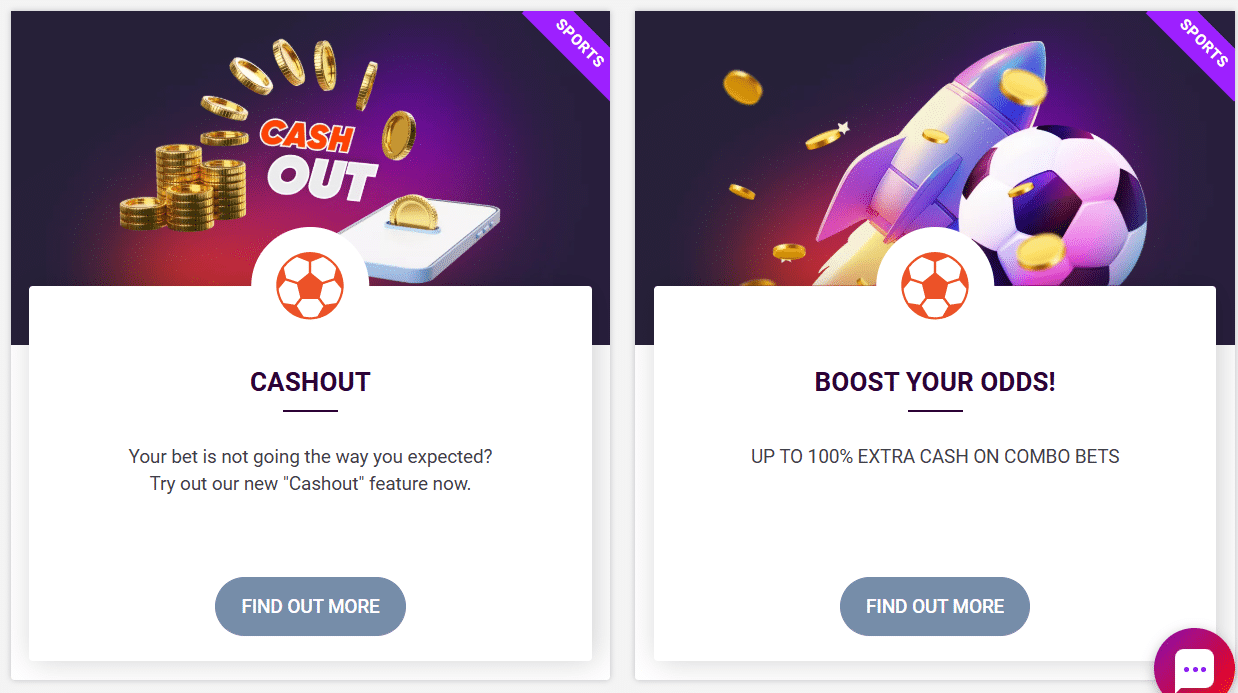Click FIND OUT MORE under Boost Your Odds
The width and height of the screenshot is (1238, 693).
point(934,606)
